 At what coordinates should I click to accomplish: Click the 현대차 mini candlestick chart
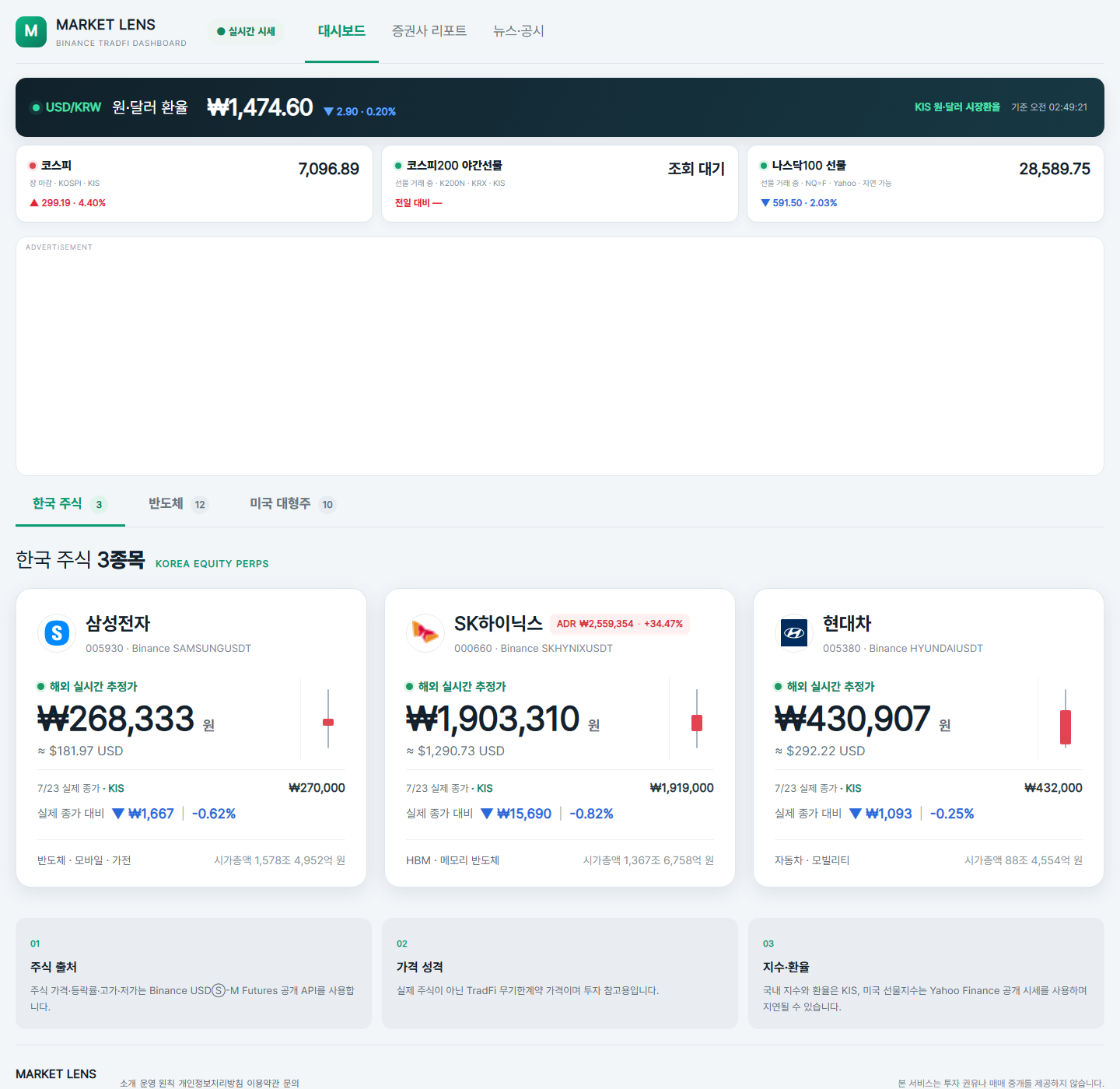[1066, 719]
